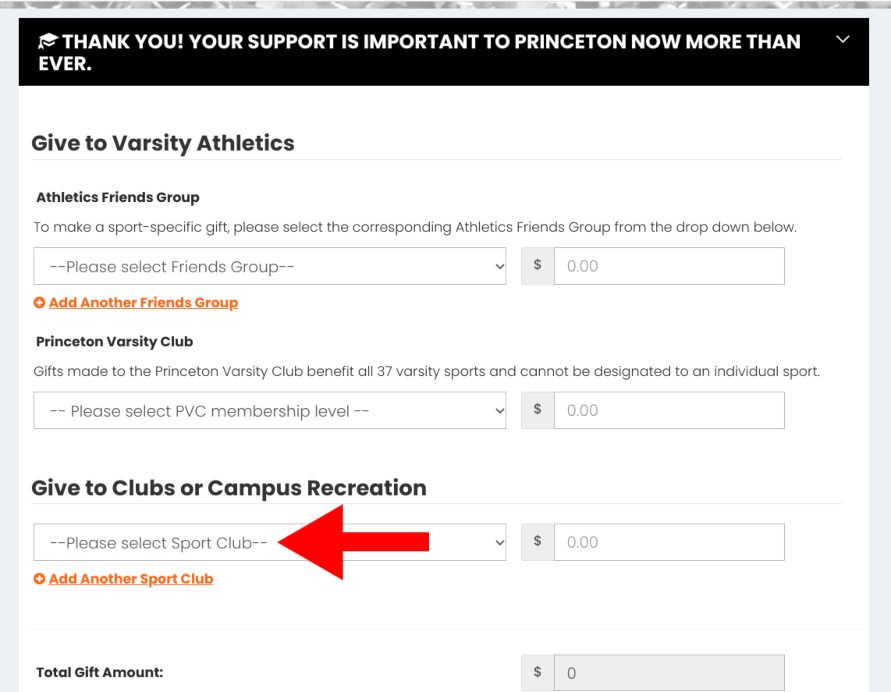The width and height of the screenshot is (891, 692).
Task: Click dollar sign next to Total Gift Amount
Action: pos(538,673)
